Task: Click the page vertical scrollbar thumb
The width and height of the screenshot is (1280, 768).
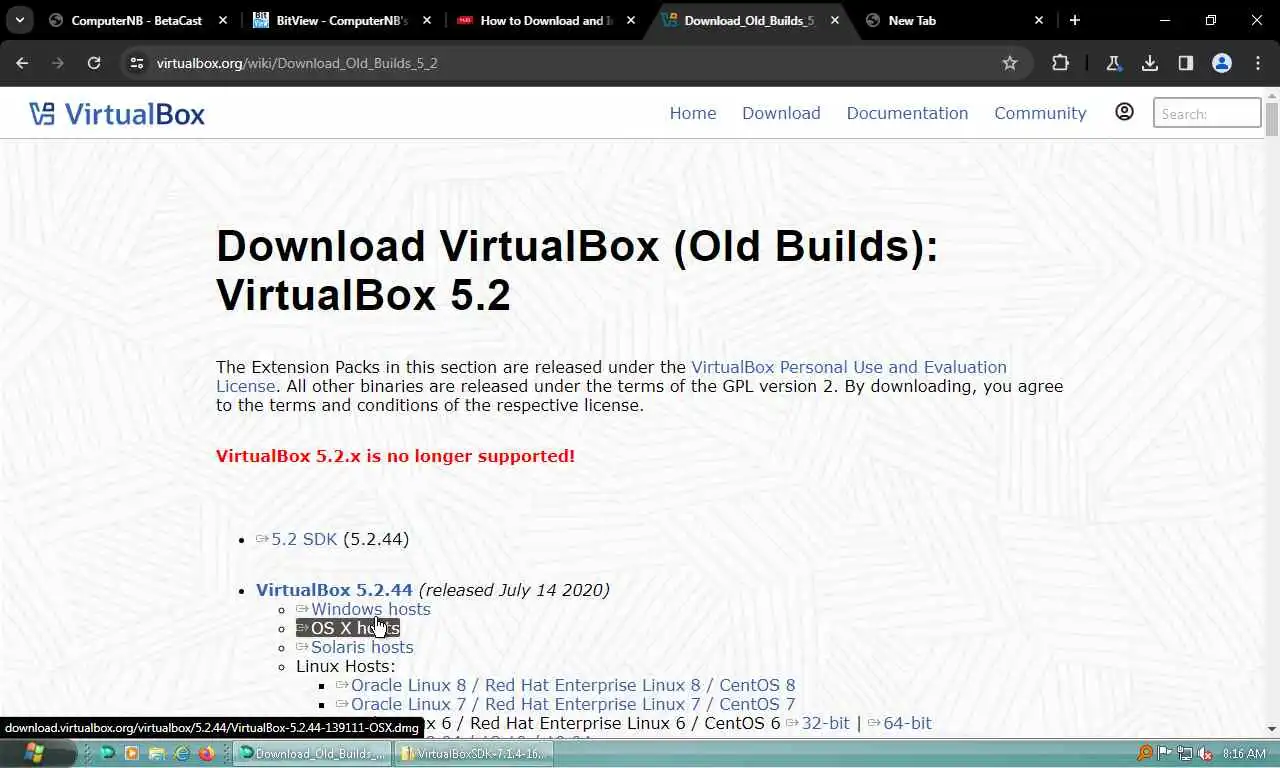Action: click(x=1272, y=119)
